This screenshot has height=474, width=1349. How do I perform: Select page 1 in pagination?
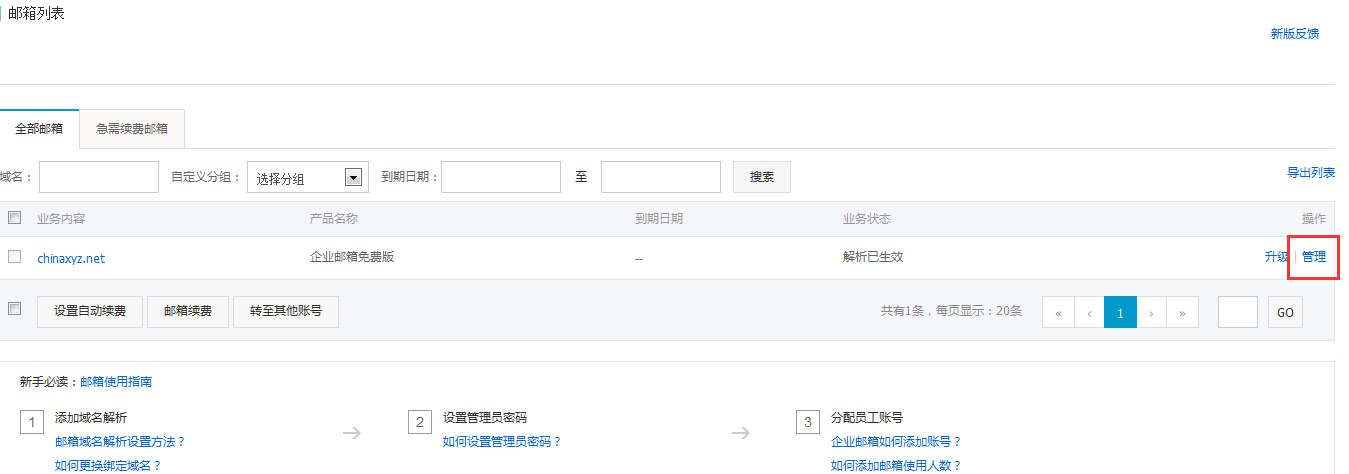click(1120, 313)
